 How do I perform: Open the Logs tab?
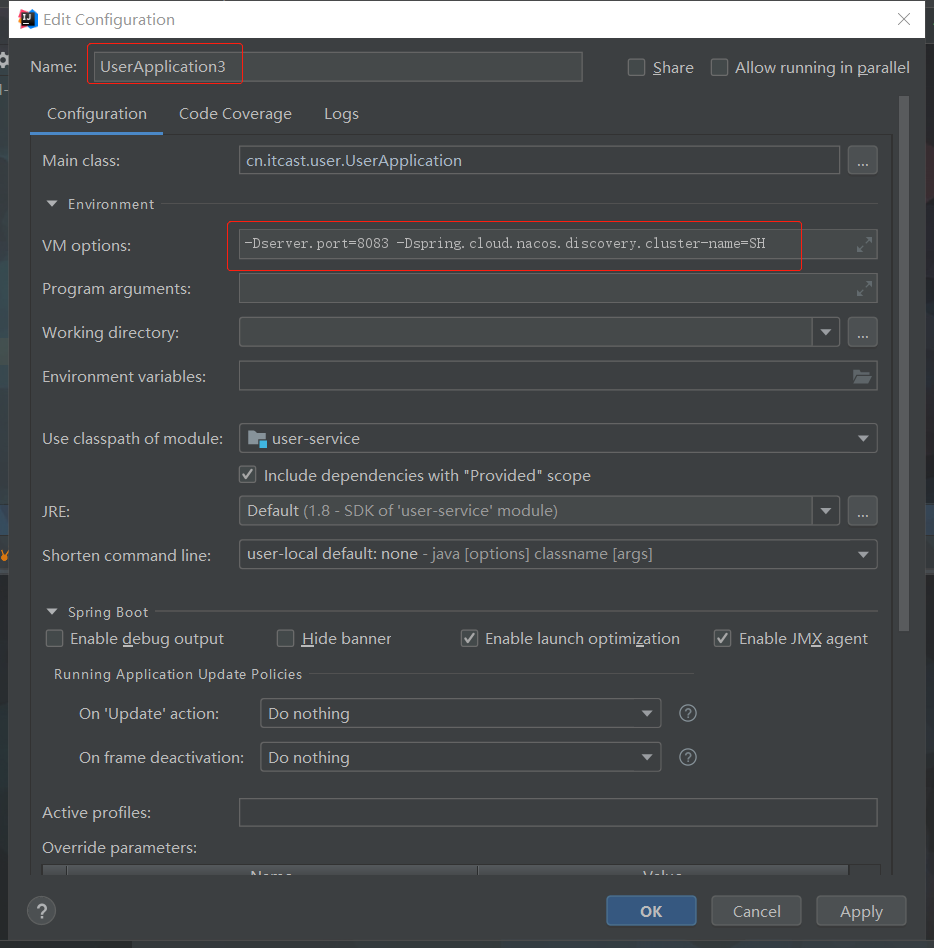coord(341,114)
